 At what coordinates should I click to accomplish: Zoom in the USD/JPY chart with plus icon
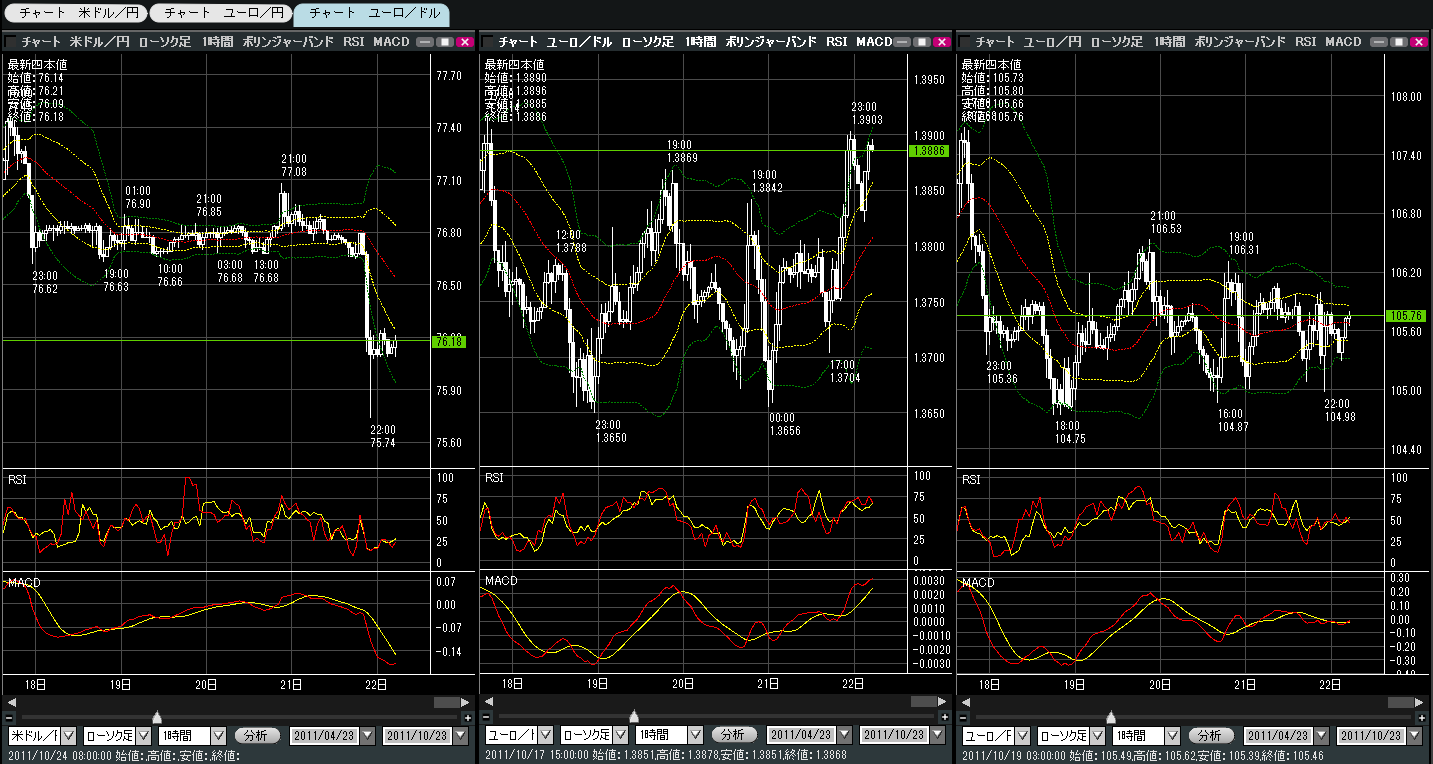tap(467, 717)
